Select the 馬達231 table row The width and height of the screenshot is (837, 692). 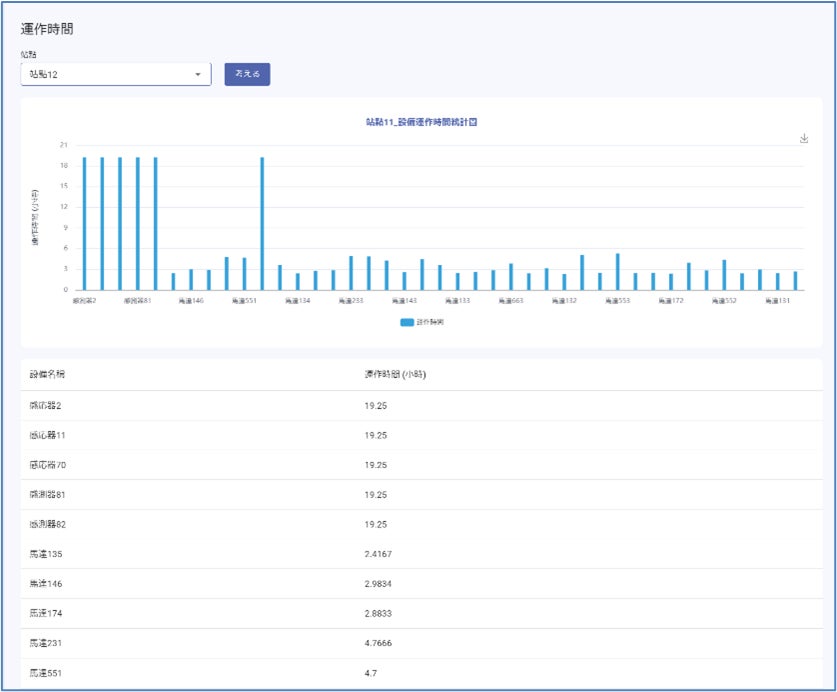click(47, 643)
